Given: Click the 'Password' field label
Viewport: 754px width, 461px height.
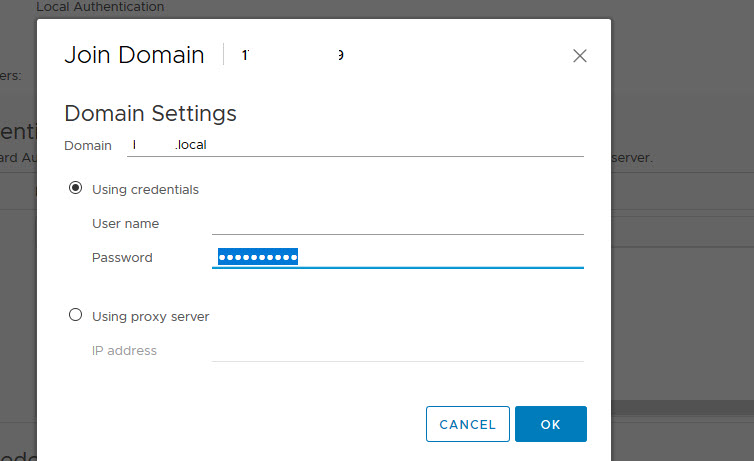Looking at the screenshot, I should tap(122, 257).
